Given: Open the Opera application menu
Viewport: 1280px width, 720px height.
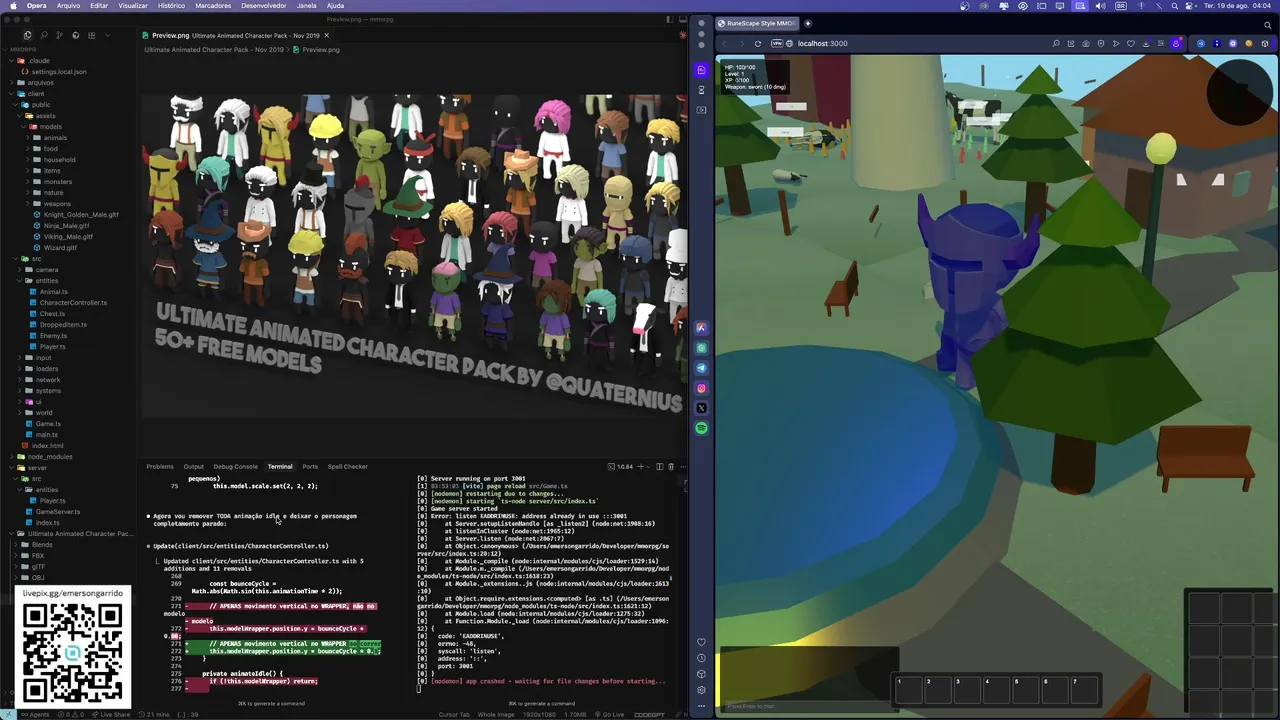Looking at the screenshot, I should click(36, 5).
